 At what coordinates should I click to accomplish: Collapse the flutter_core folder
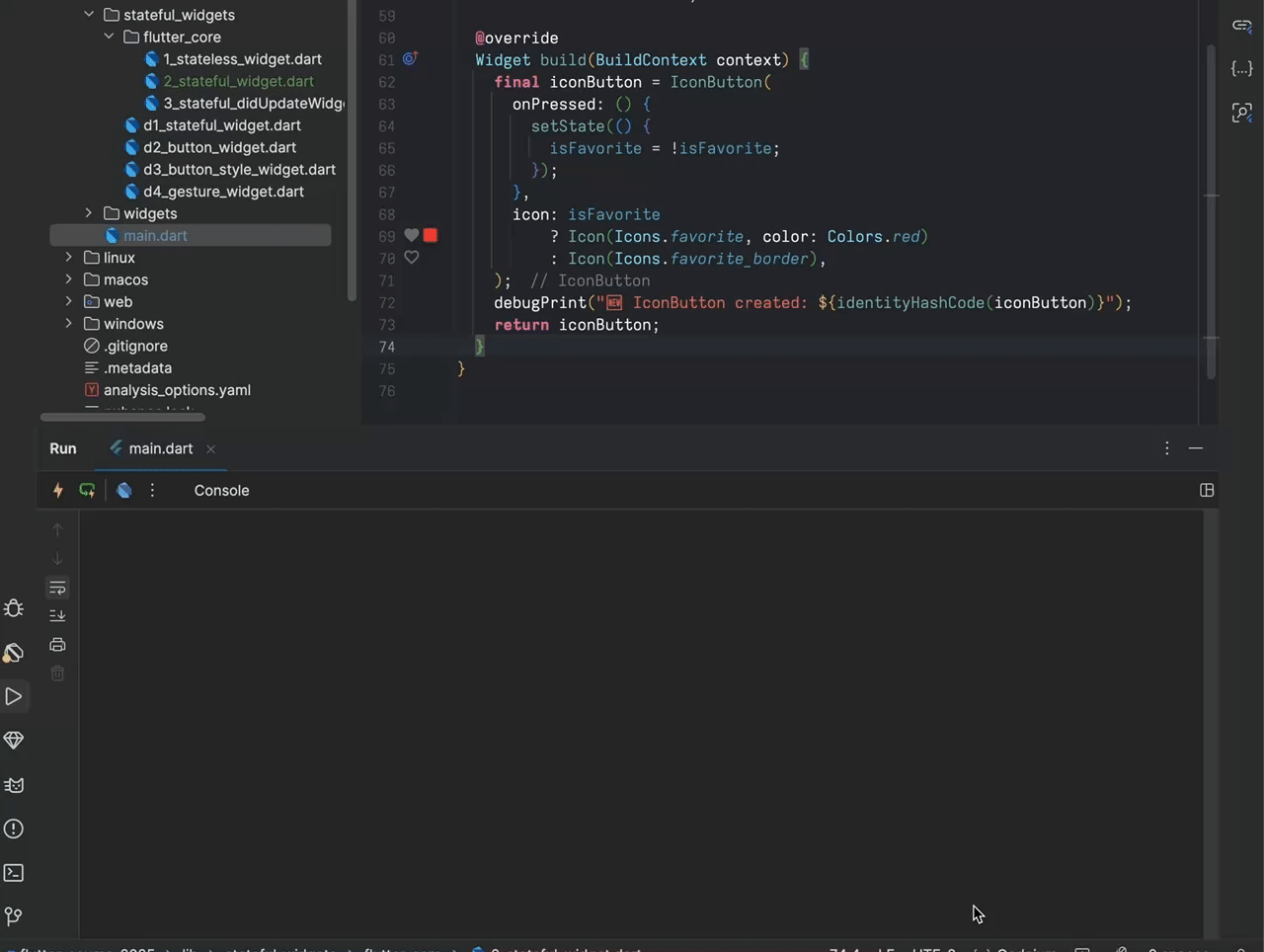tap(109, 37)
